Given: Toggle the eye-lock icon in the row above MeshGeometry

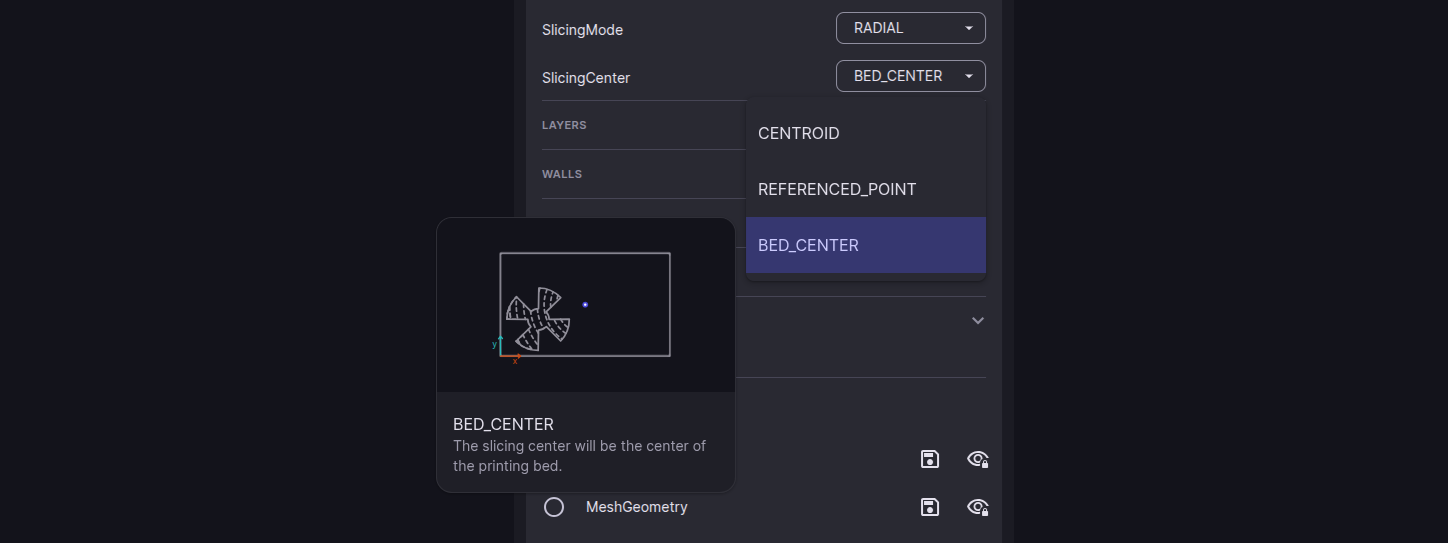Looking at the screenshot, I should click(978, 459).
